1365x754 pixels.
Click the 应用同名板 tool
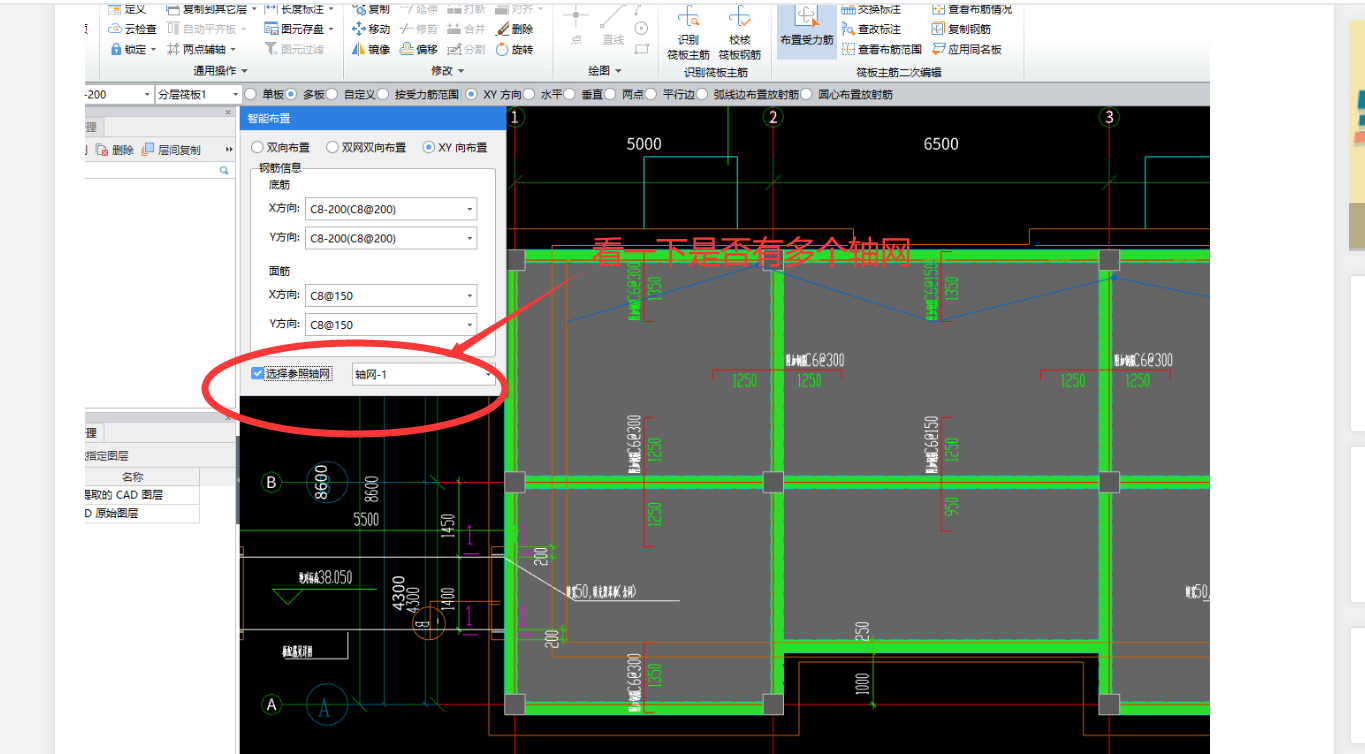[967, 49]
